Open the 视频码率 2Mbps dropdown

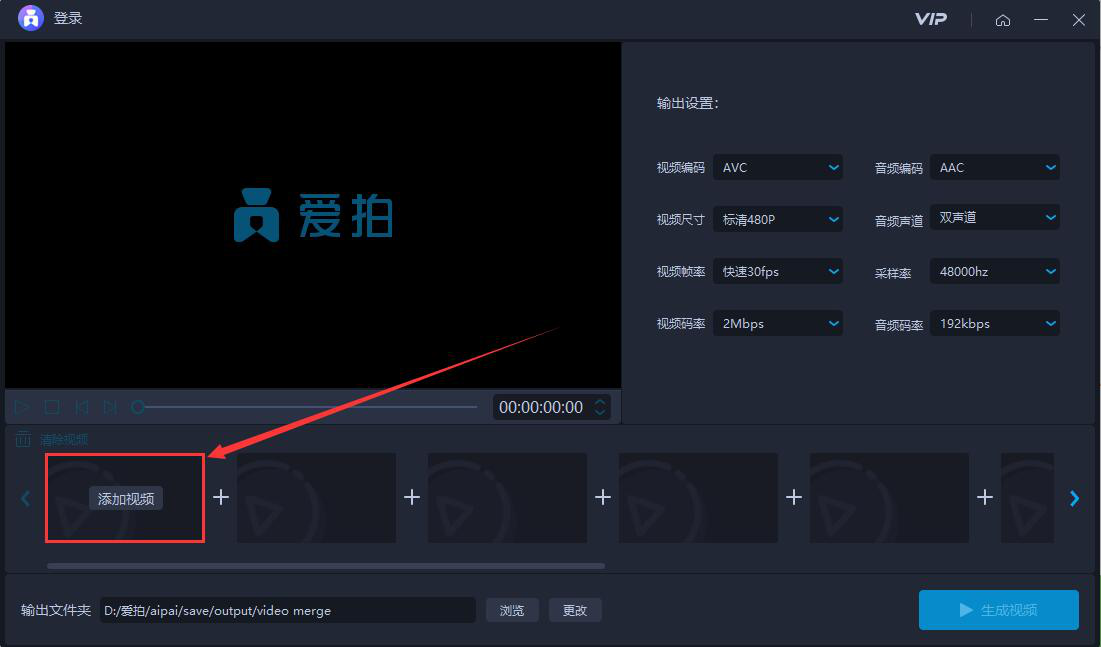click(x=778, y=323)
